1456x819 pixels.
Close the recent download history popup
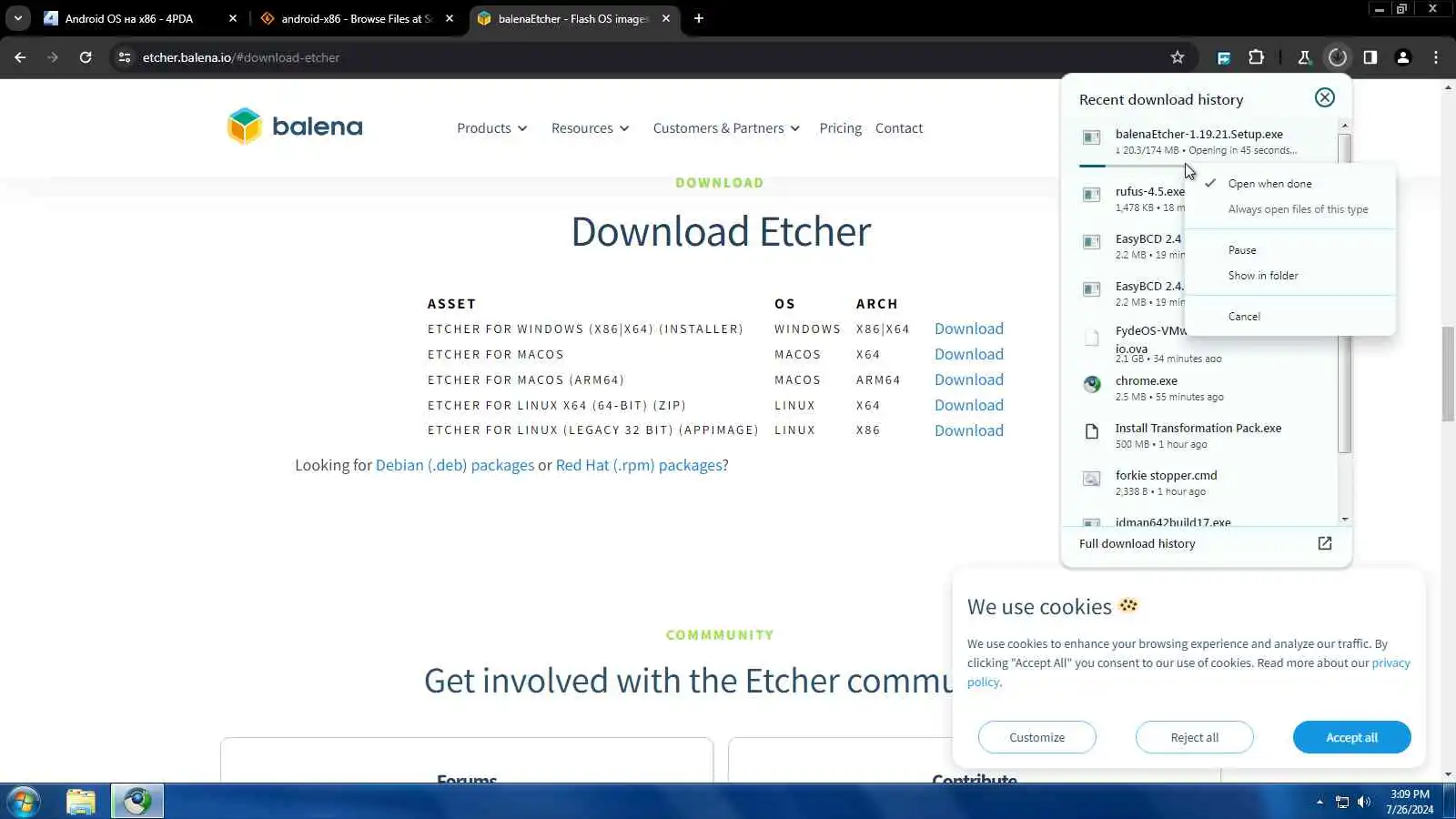[x=1325, y=97]
